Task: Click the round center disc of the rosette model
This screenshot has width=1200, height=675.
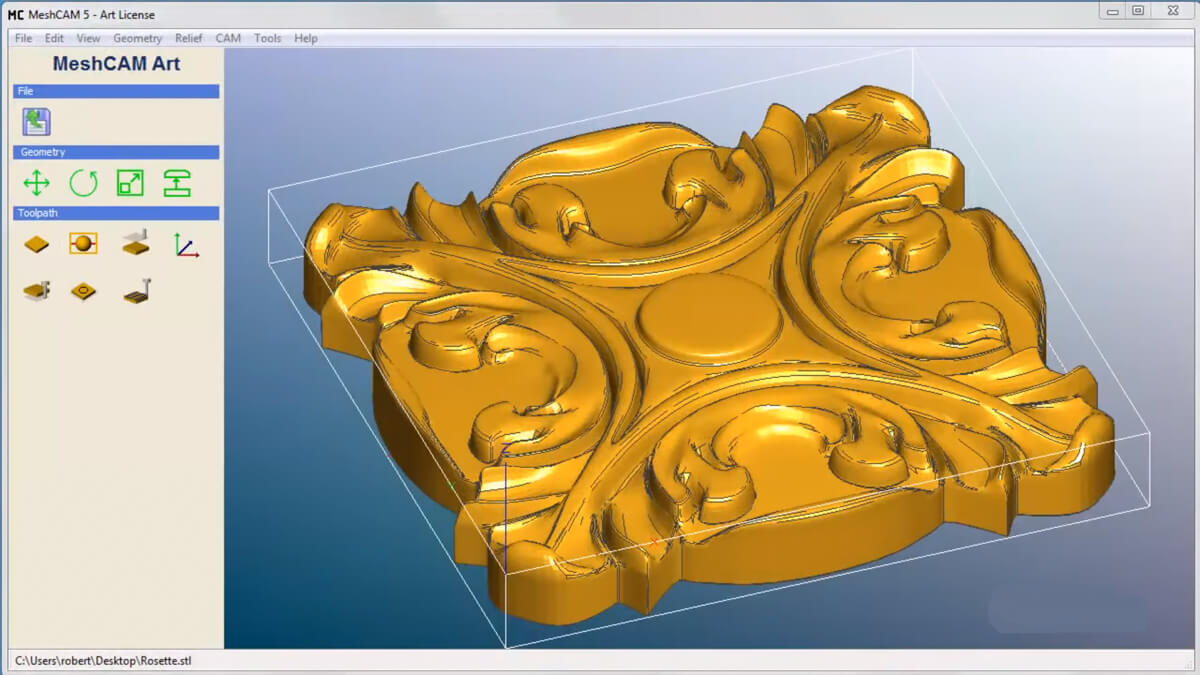Action: tap(710, 321)
